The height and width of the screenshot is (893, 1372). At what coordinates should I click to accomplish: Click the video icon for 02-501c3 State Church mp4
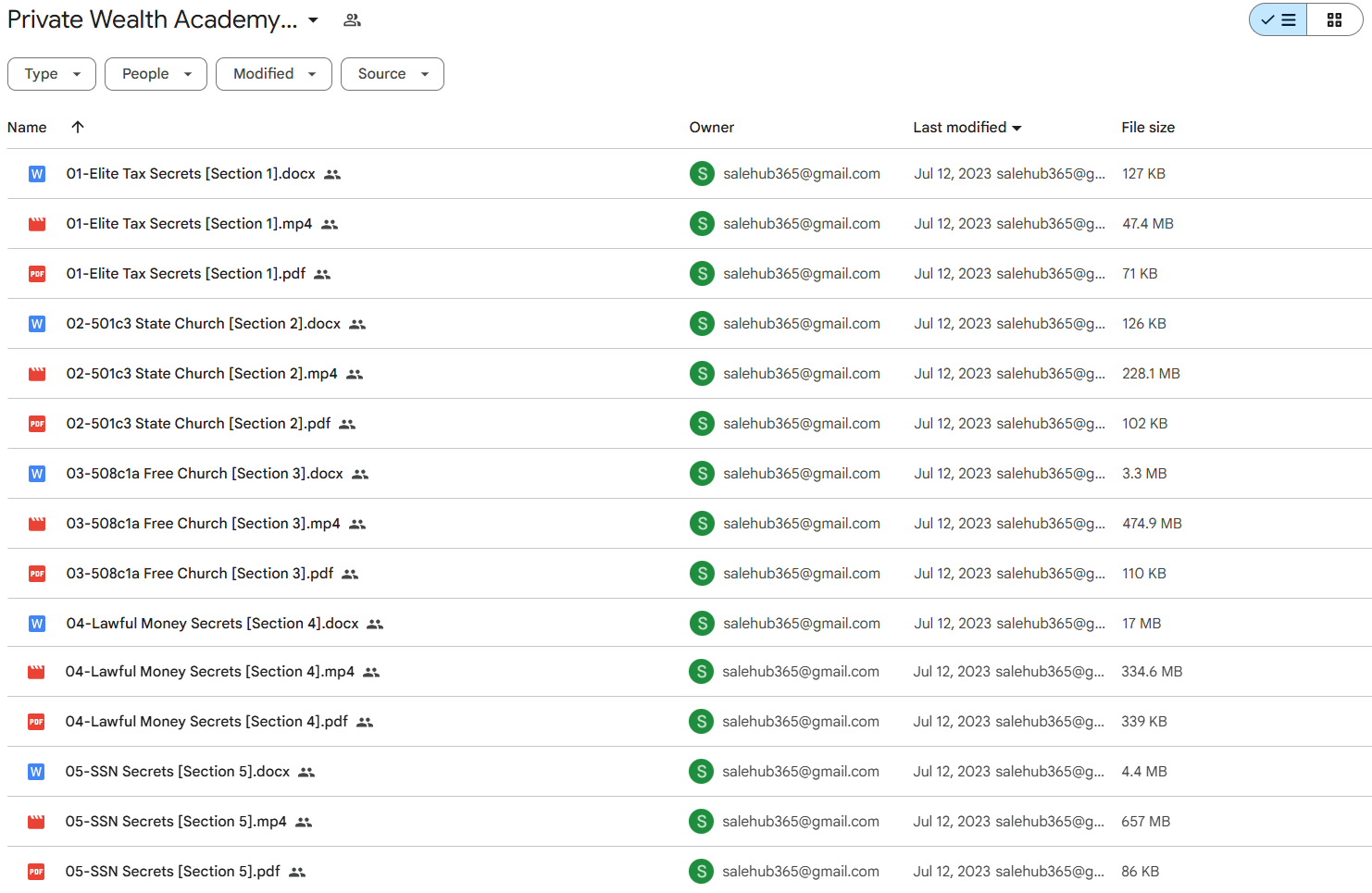tap(37, 374)
